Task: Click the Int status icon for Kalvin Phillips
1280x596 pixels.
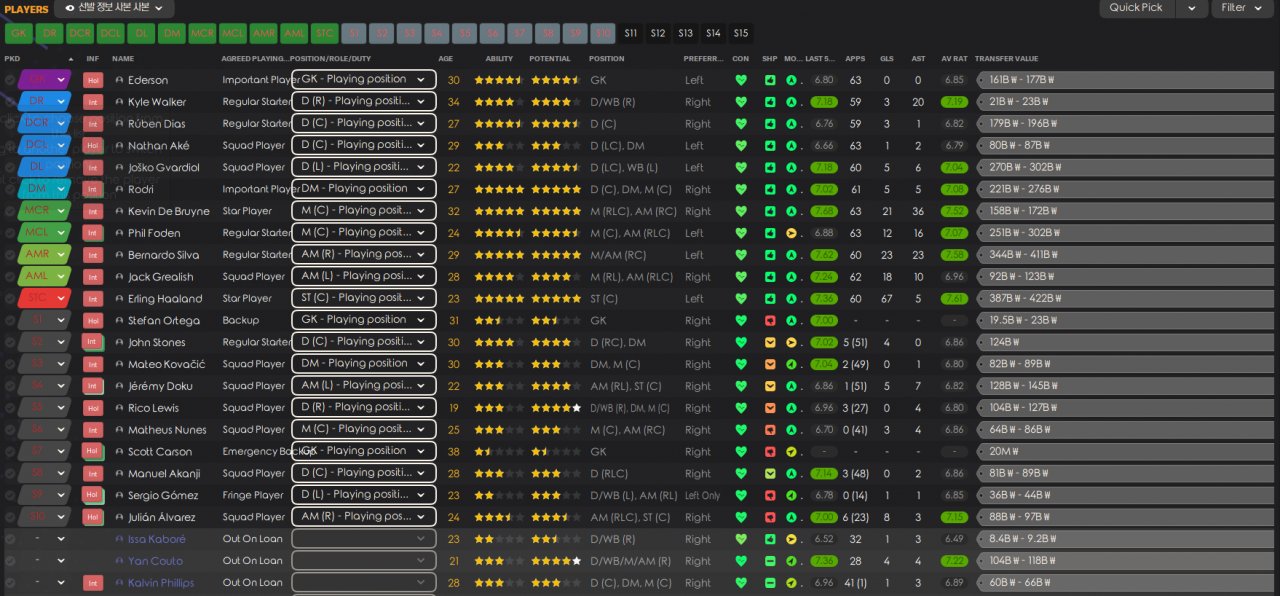Action: [x=93, y=583]
